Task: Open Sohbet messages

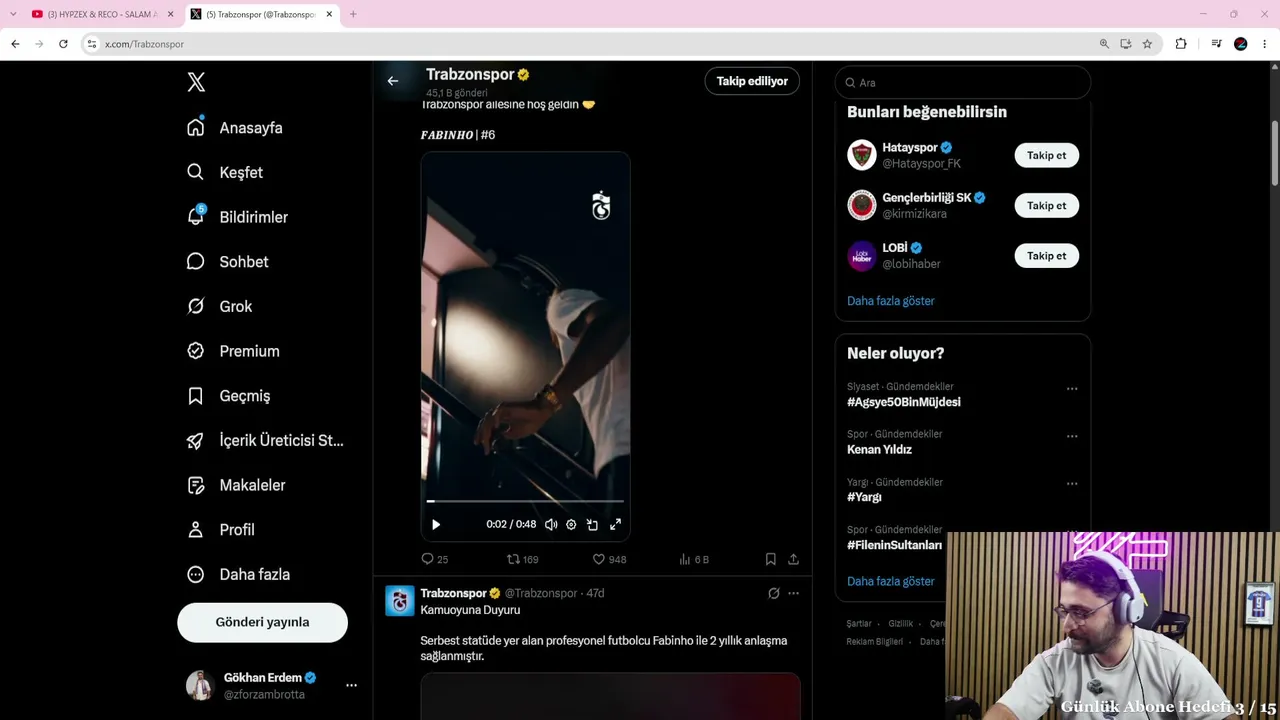Action: [x=228, y=262]
